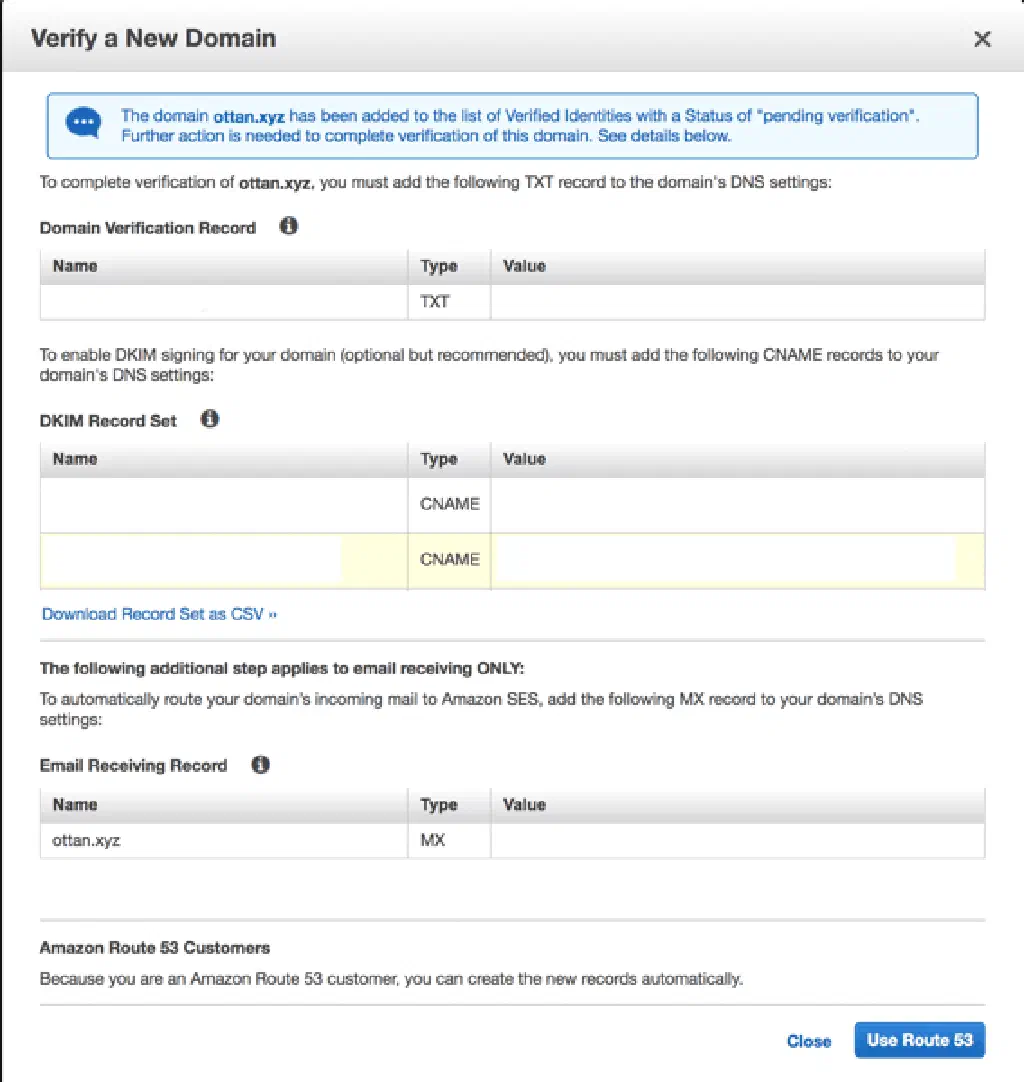Viewport: 1024px width, 1082px height.
Task: Click the Type header in Email Receiving table
Action: [x=439, y=805]
